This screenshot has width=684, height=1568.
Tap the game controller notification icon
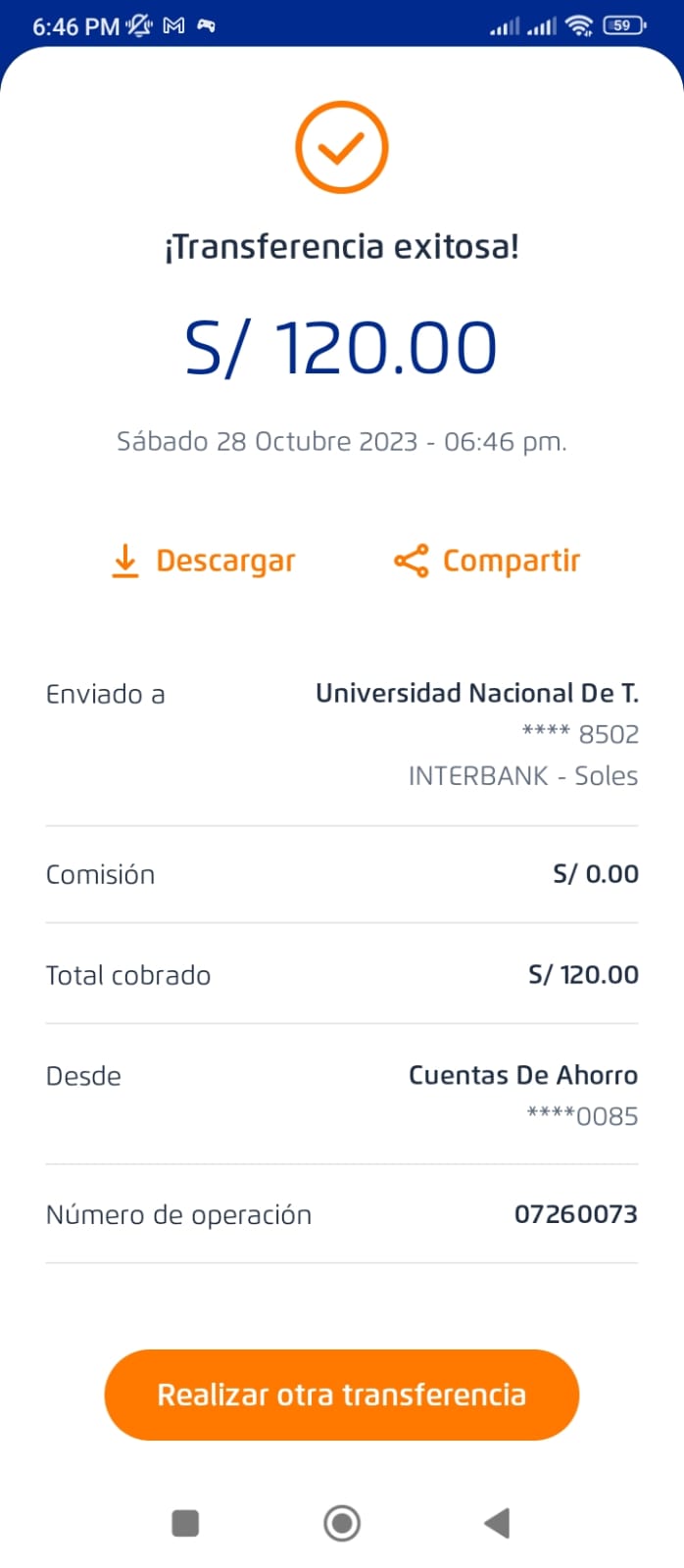pos(206,26)
